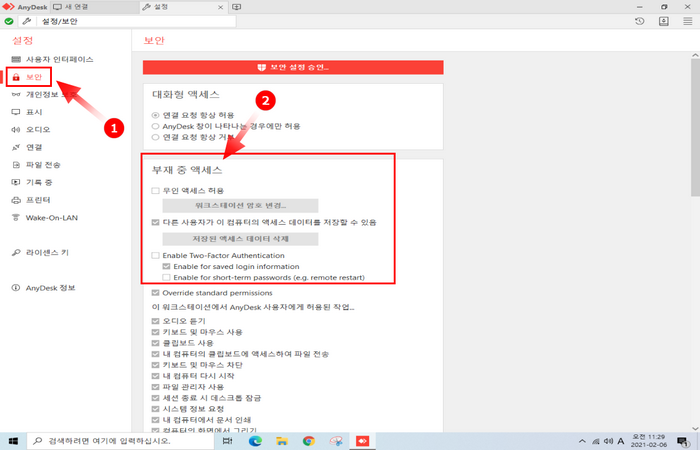700x450 pixels.
Task: Launch Google Chrome from taskbar
Action: (x=308, y=441)
